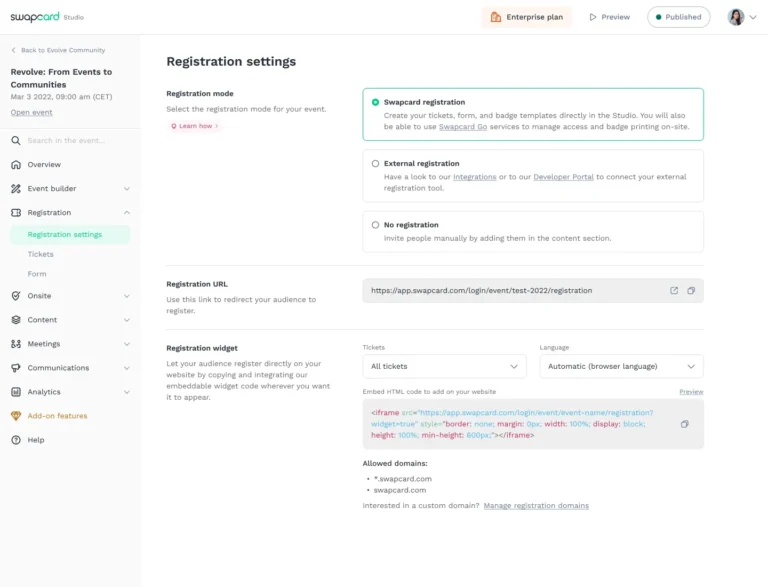Open Tickets submenu item
This screenshot has height=587, width=768.
[x=41, y=254]
